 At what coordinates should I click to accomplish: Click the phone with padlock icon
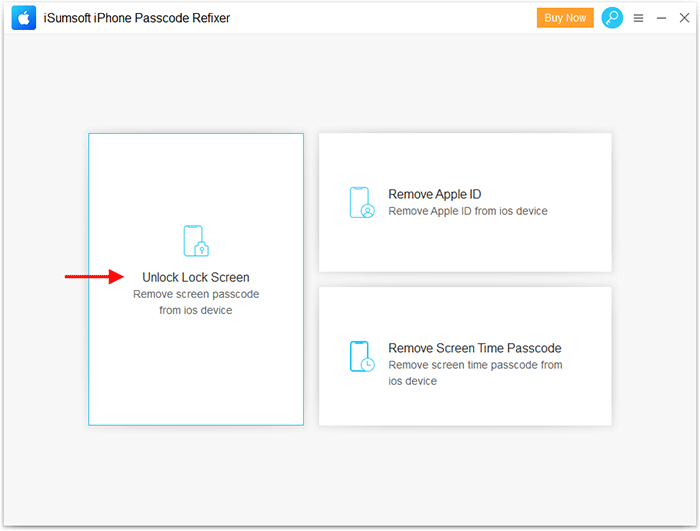(196, 241)
